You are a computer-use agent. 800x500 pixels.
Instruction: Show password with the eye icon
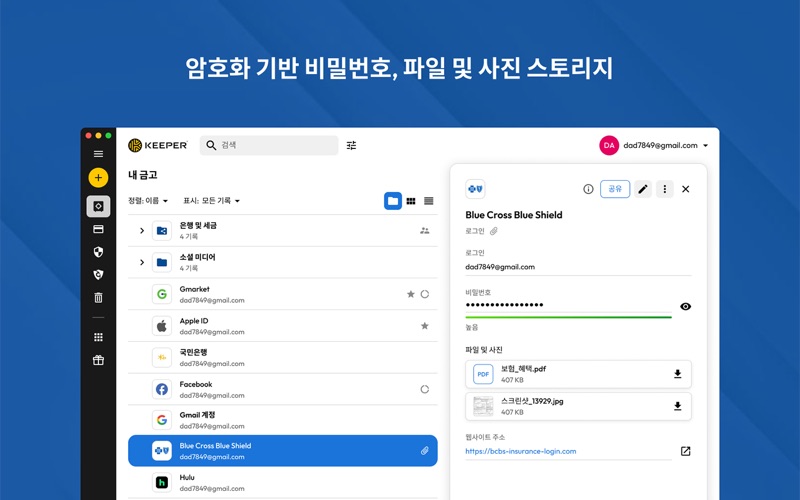tap(686, 306)
